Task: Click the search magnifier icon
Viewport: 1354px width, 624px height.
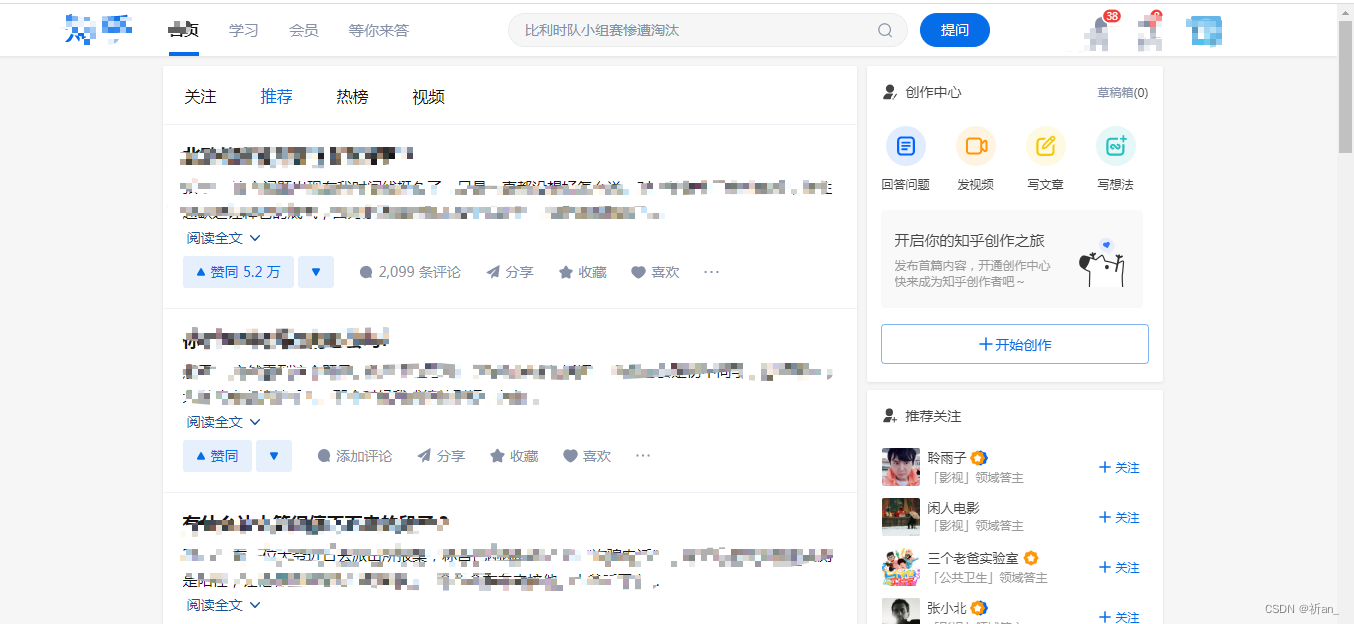Action: coord(885,30)
